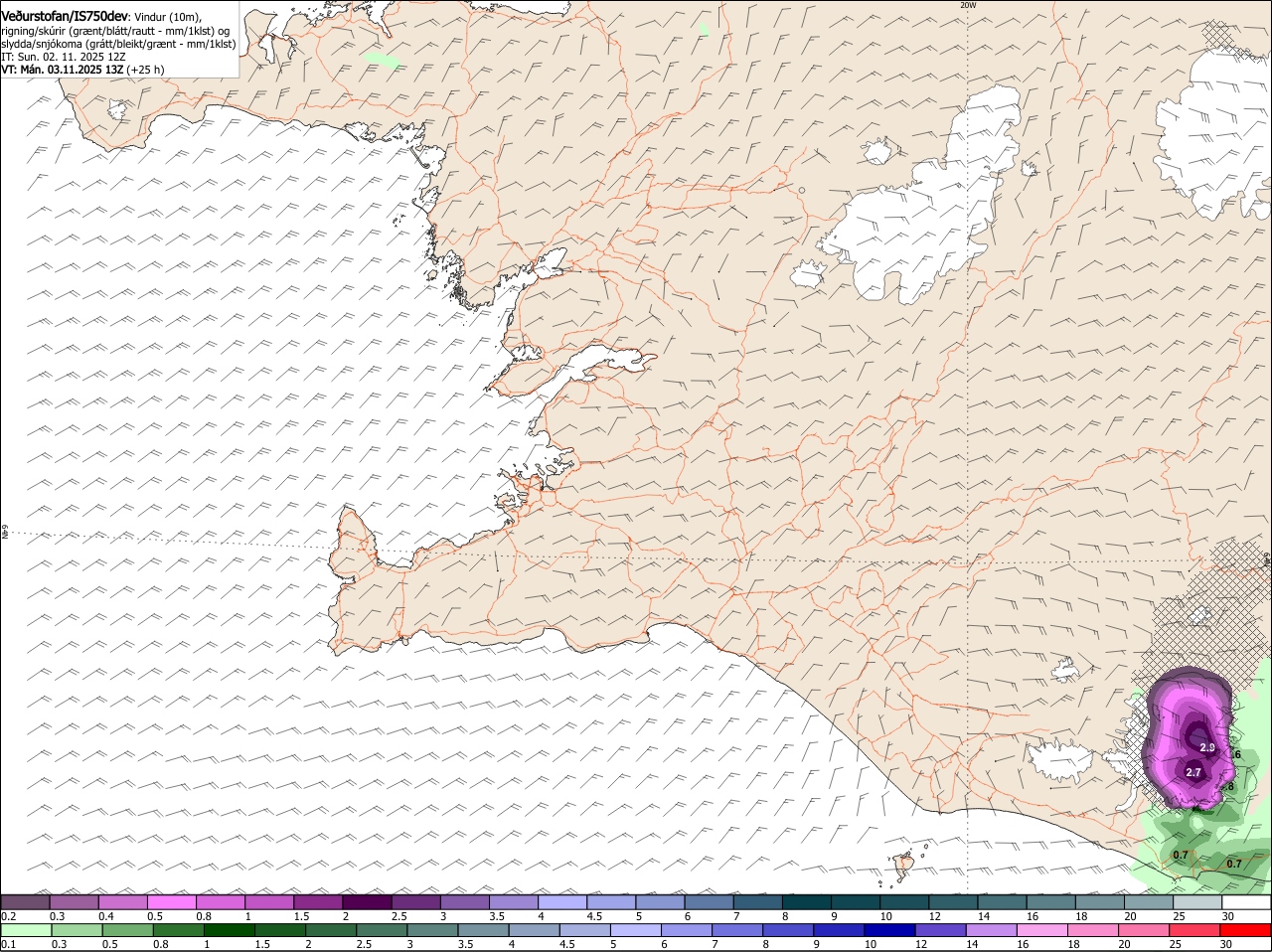Pick the 10 deep blue swatch in the lower legend row
This screenshot has width=1272, height=952.
890,930
